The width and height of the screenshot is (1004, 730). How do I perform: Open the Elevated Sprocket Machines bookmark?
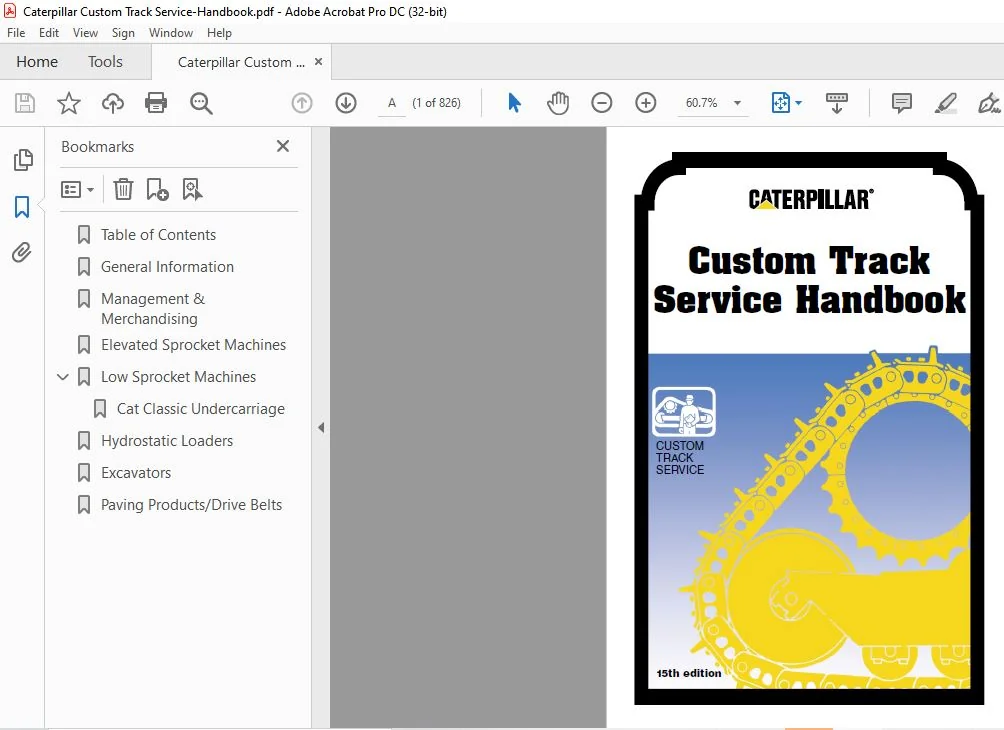[193, 345]
